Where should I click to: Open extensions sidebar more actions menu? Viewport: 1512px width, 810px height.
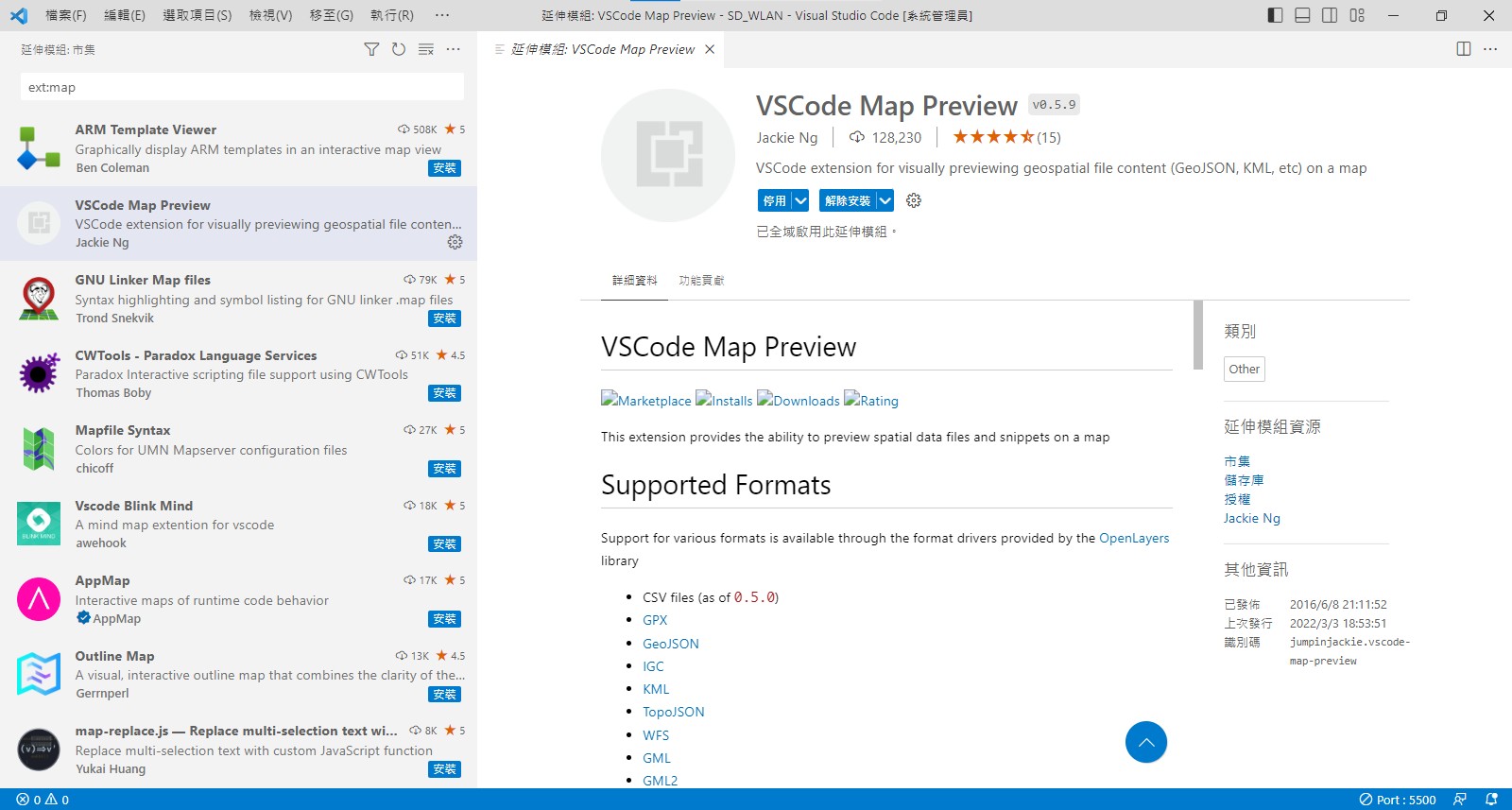(454, 49)
